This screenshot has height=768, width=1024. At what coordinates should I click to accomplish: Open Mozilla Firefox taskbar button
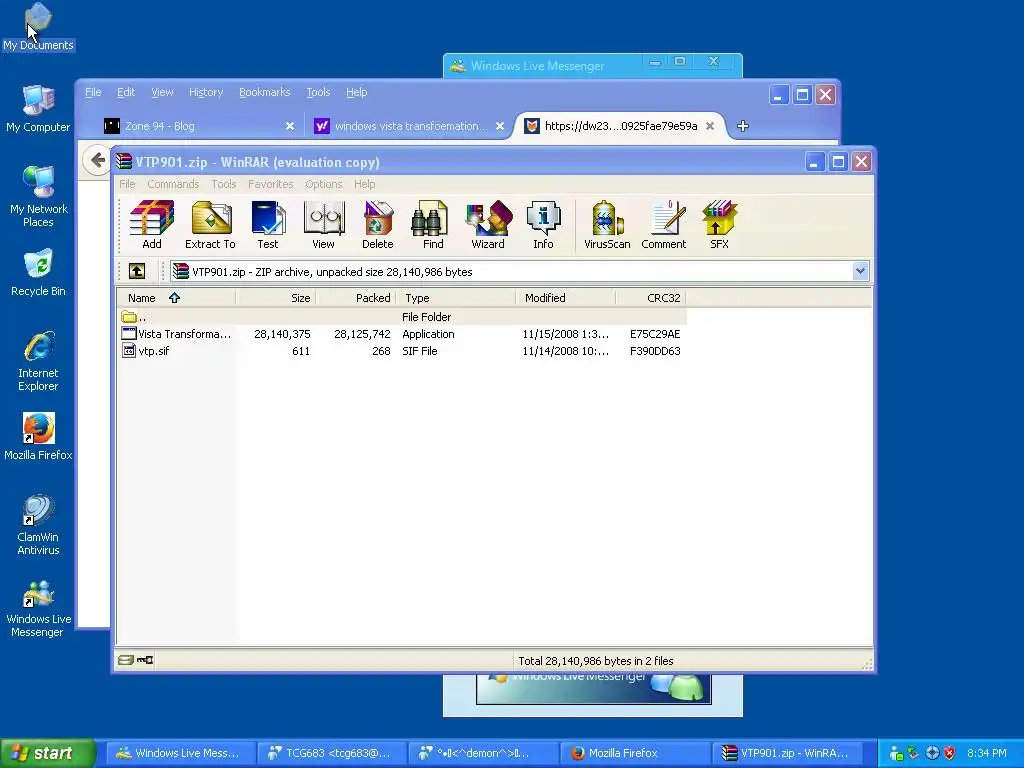(x=633, y=753)
